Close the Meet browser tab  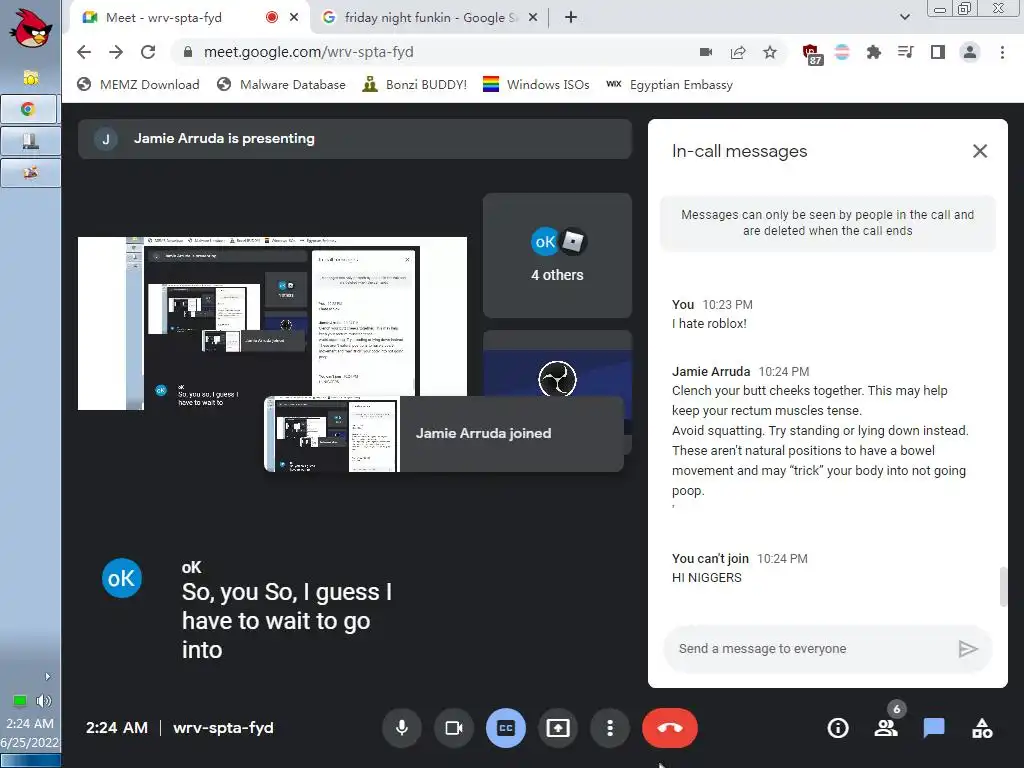point(294,18)
